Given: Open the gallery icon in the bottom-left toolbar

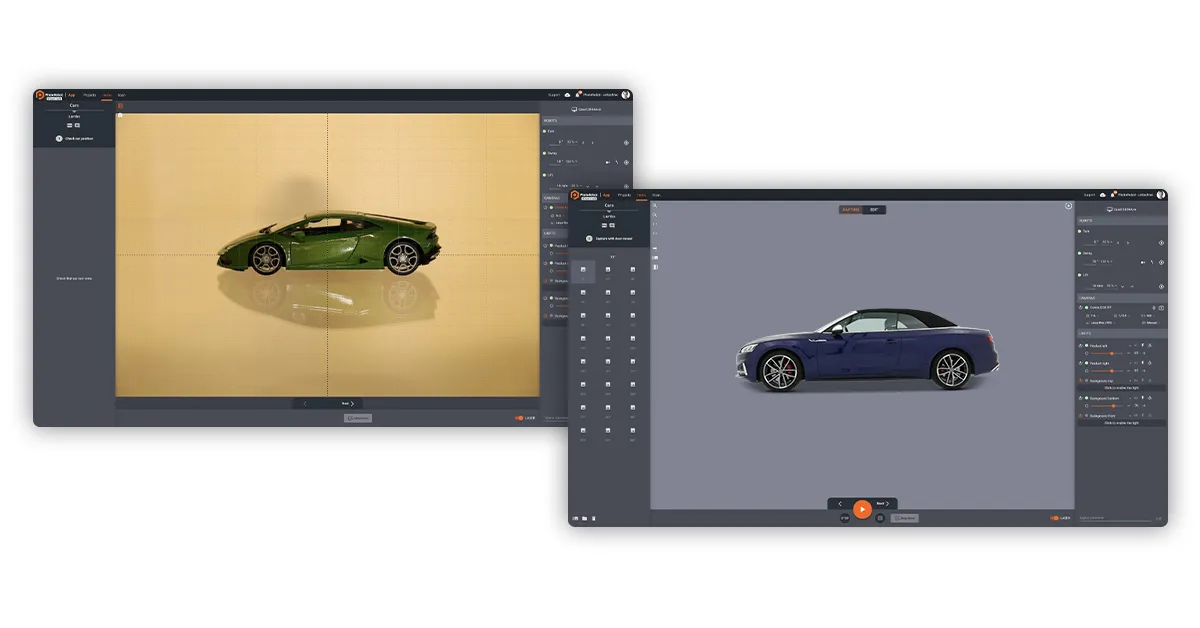Looking at the screenshot, I should [x=575, y=518].
